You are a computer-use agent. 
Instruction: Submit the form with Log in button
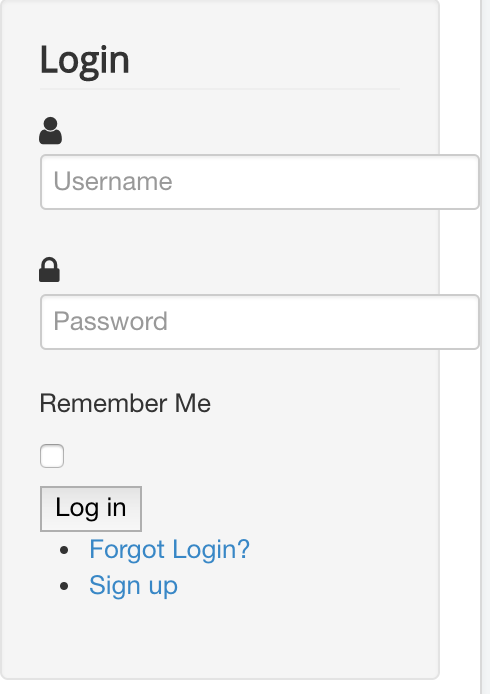(x=91, y=509)
